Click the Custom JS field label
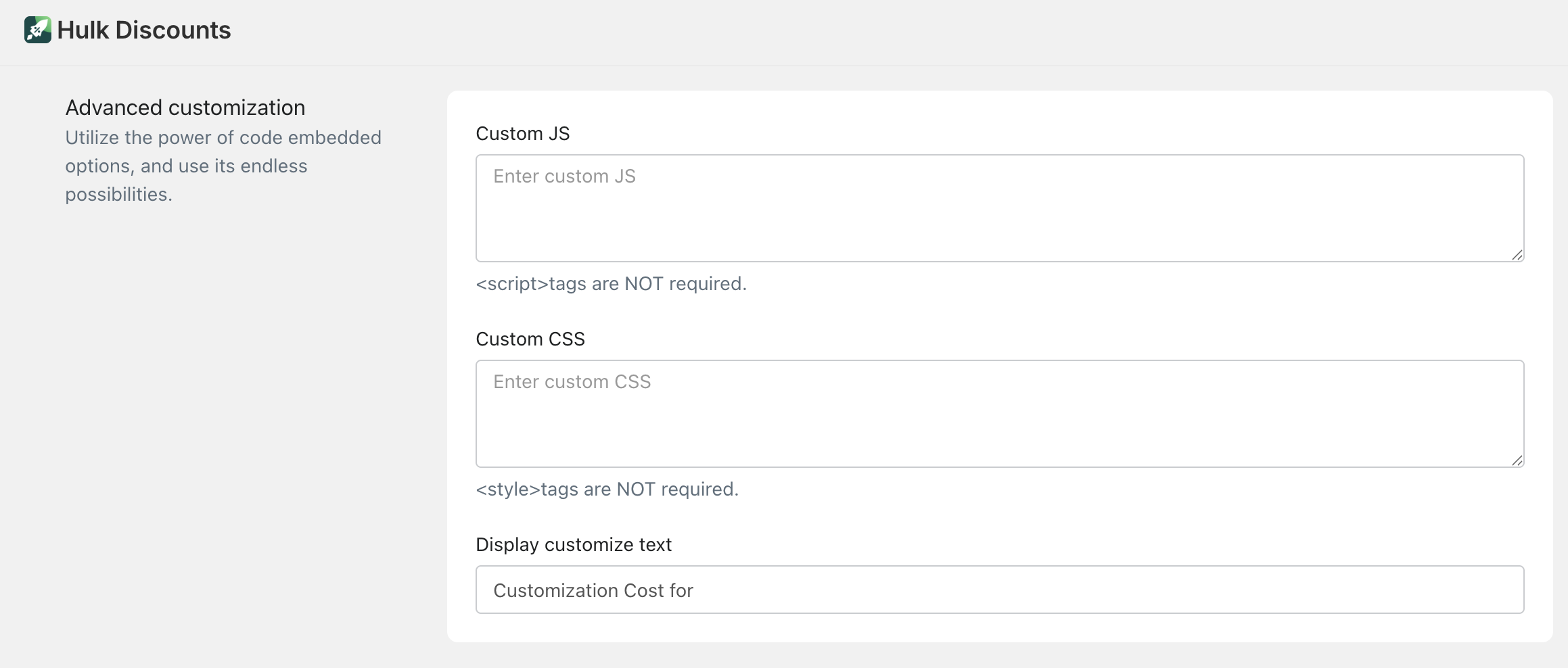The image size is (1568, 668). pyautogui.click(x=522, y=134)
